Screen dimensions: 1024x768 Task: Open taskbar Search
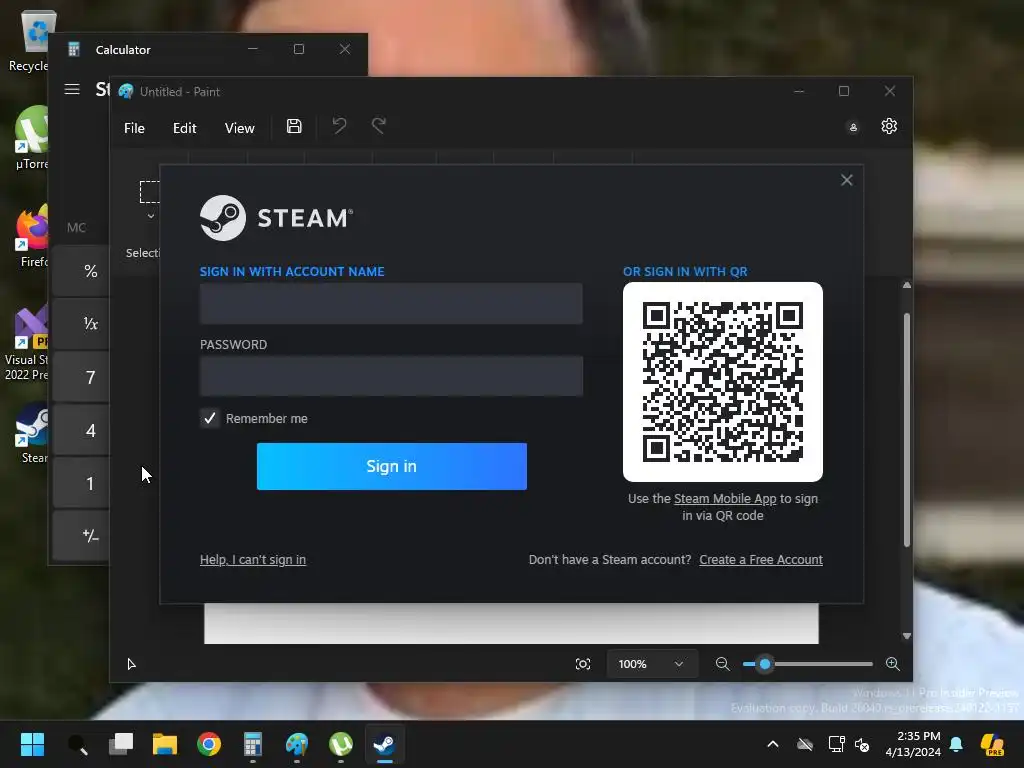click(x=77, y=744)
